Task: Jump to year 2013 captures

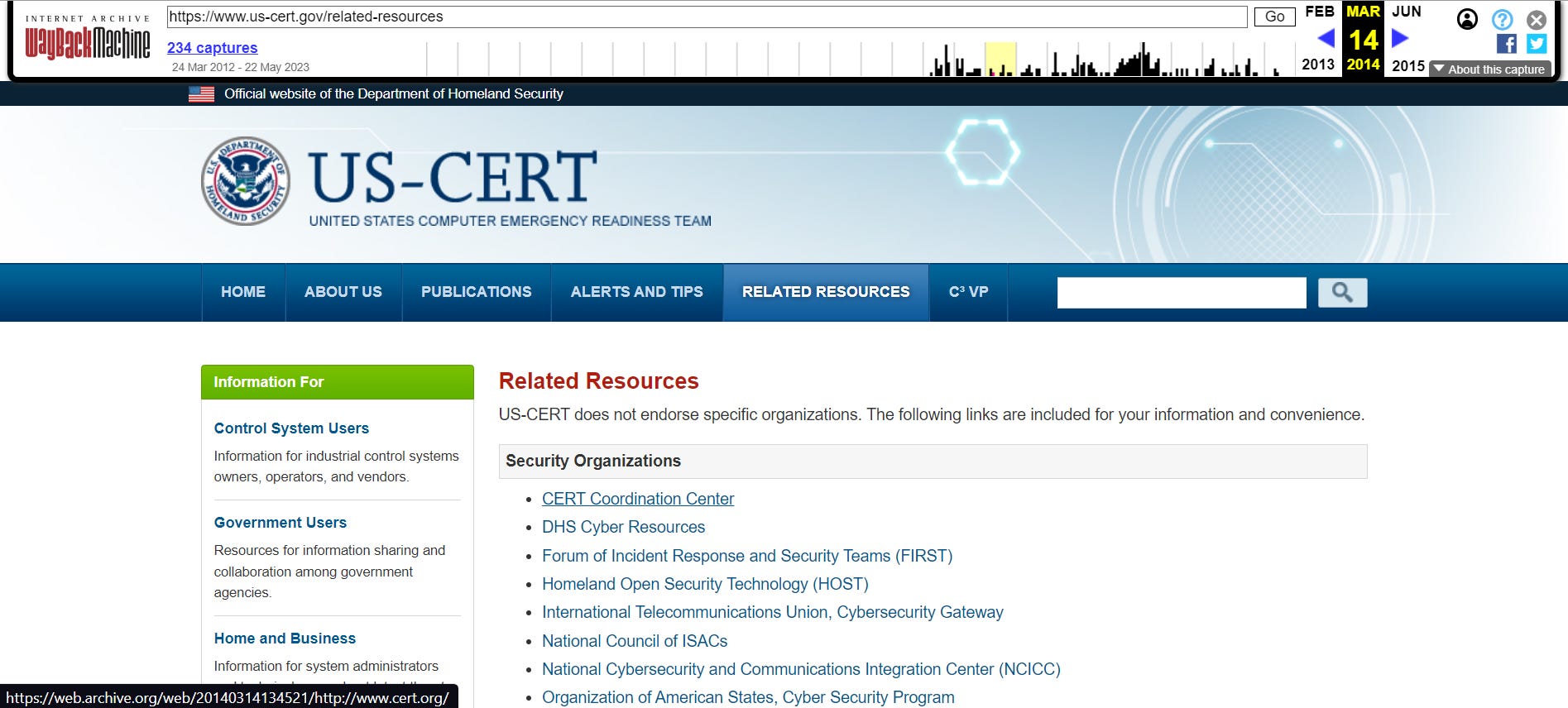Action: click(x=1318, y=65)
